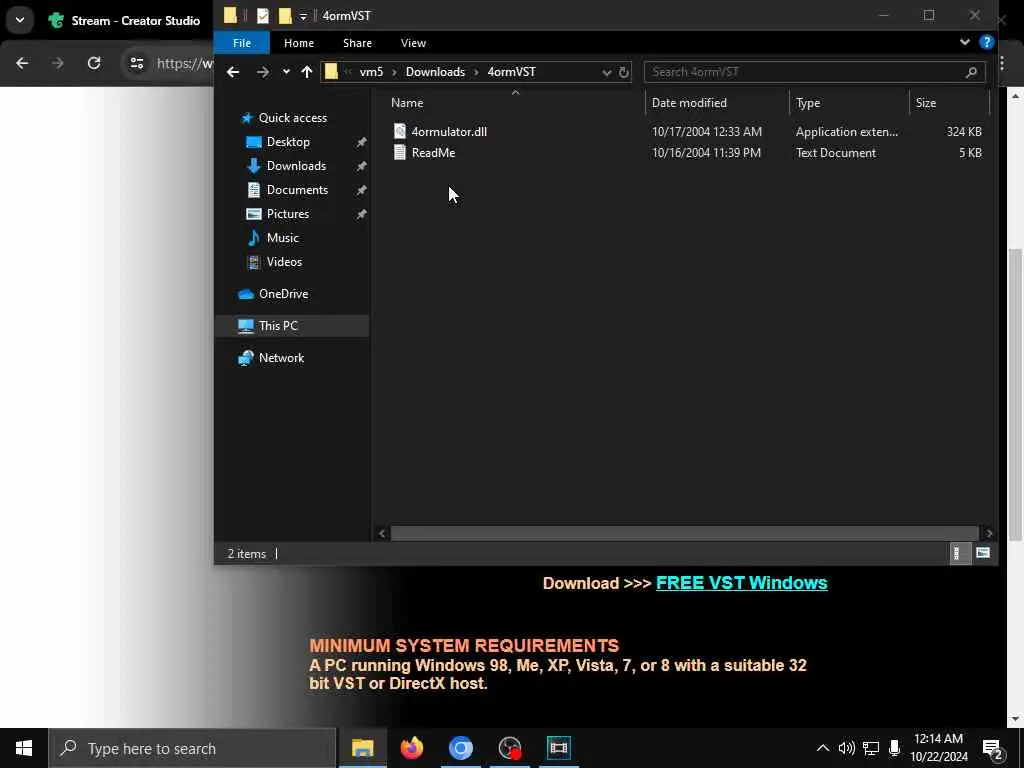Open Desktop in the navigation pane
This screenshot has height=768, width=1024.
[288, 142]
